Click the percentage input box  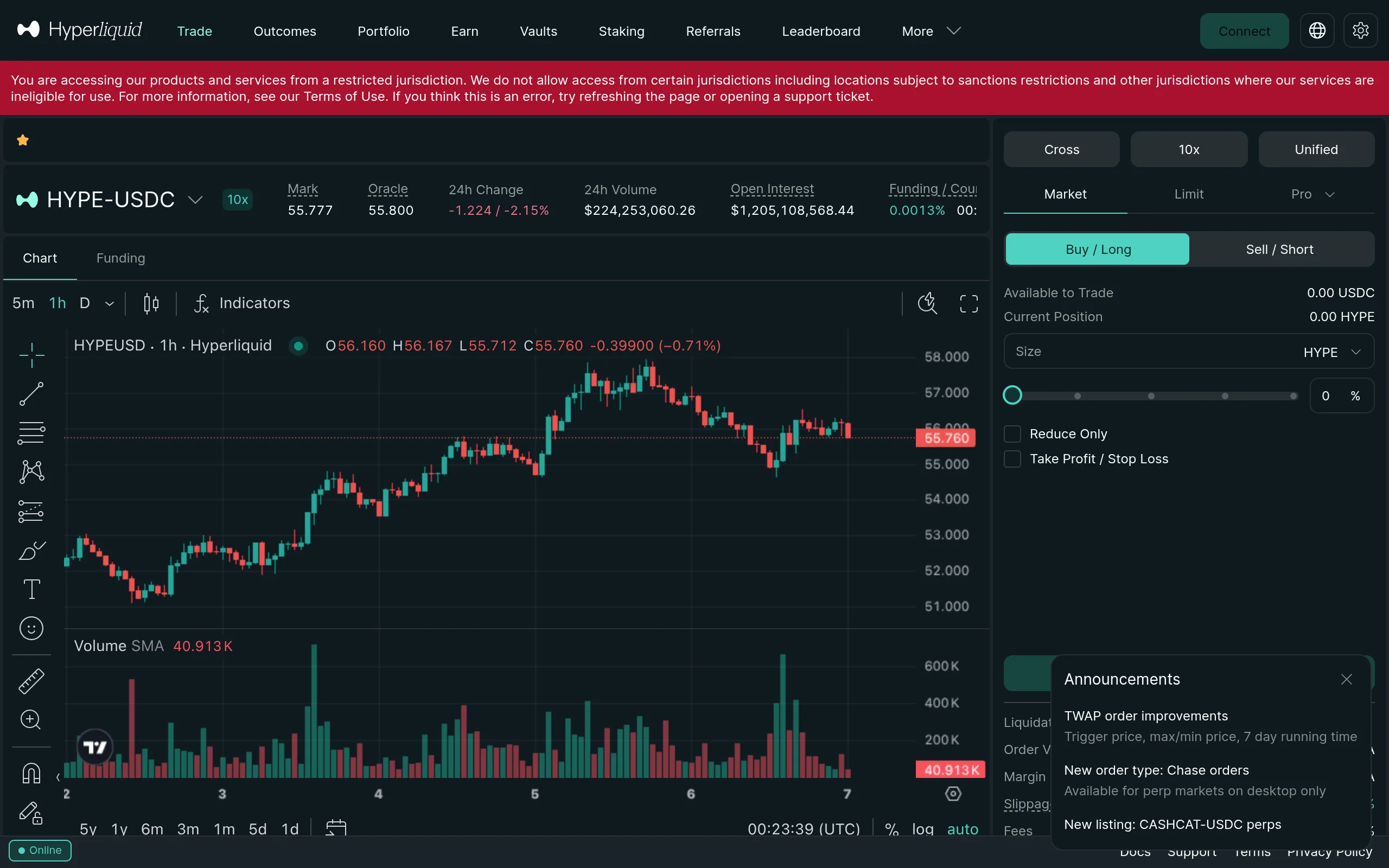(1341, 395)
